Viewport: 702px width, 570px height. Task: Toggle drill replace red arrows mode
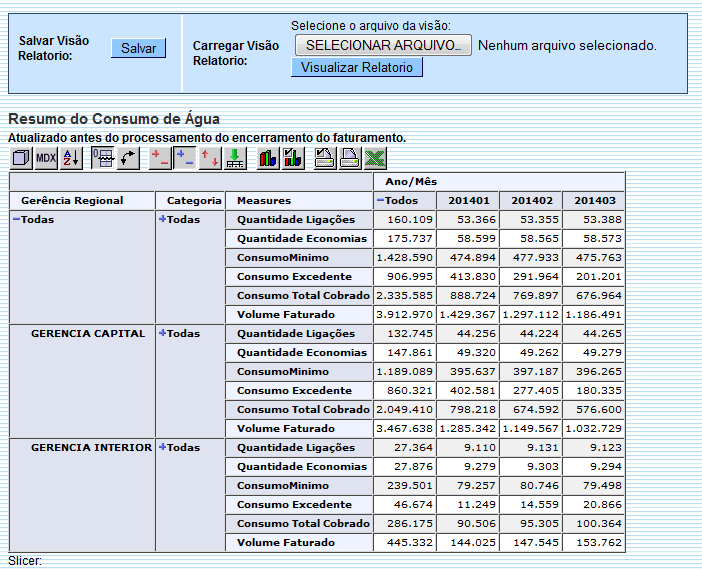pos(210,158)
